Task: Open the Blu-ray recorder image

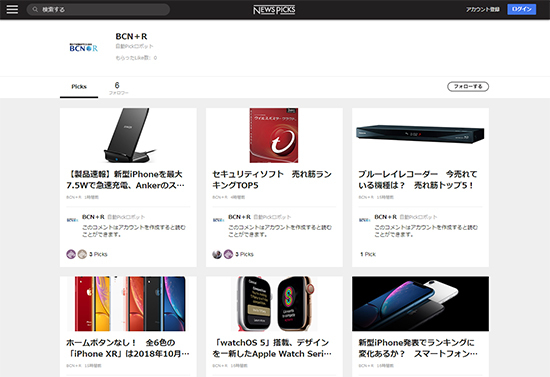Action: (x=420, y=135)
